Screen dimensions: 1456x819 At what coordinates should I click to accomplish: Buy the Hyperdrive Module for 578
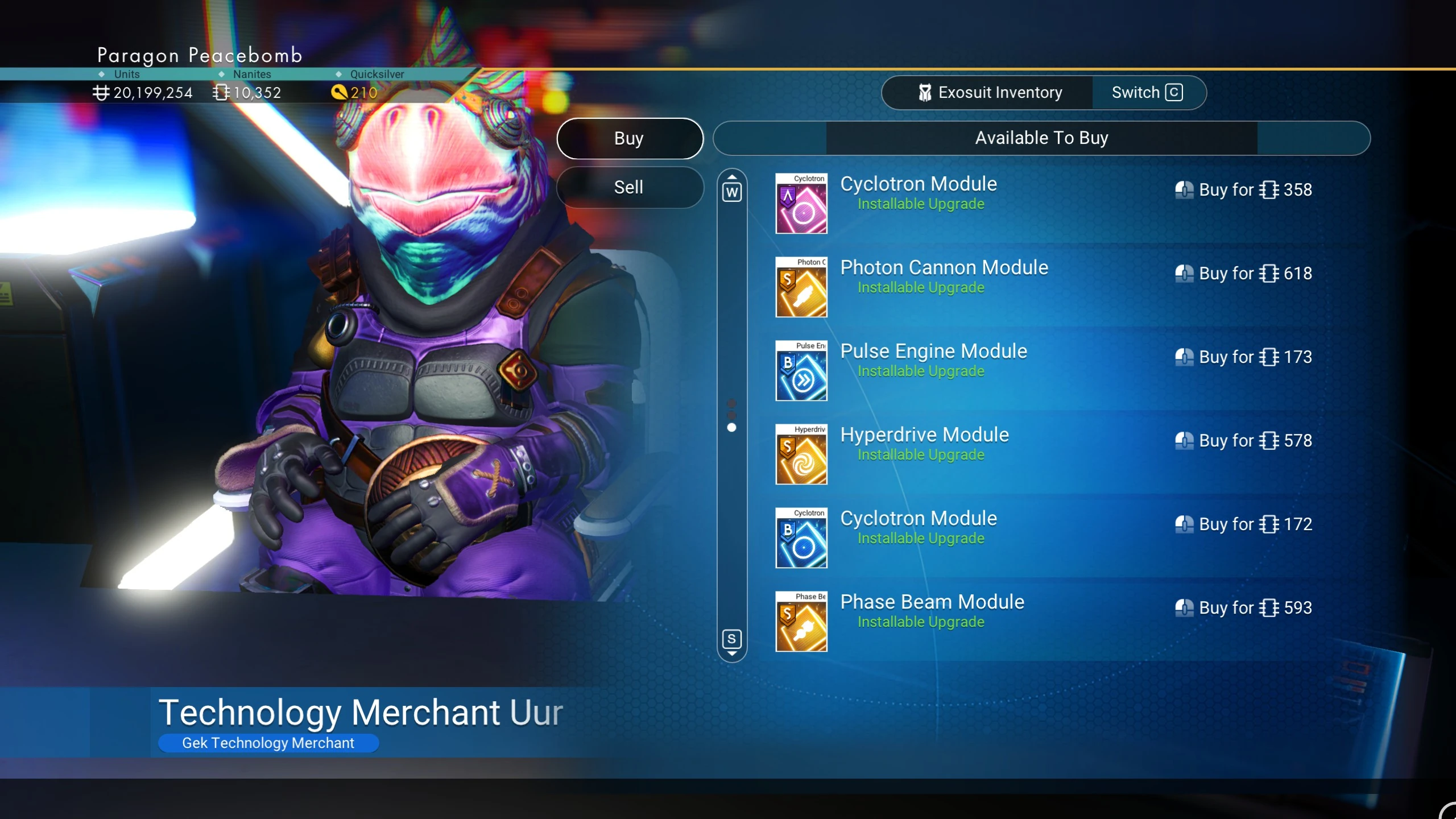point(1244,441)
